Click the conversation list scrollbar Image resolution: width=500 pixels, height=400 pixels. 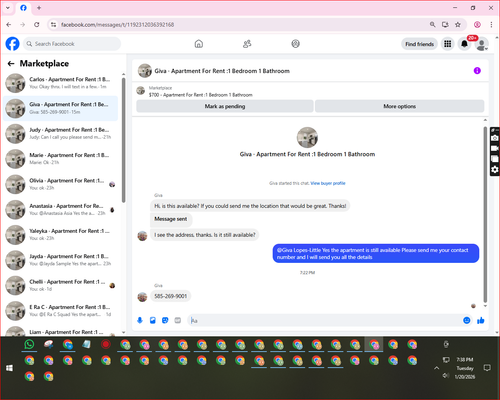click(x=124, y=140)
